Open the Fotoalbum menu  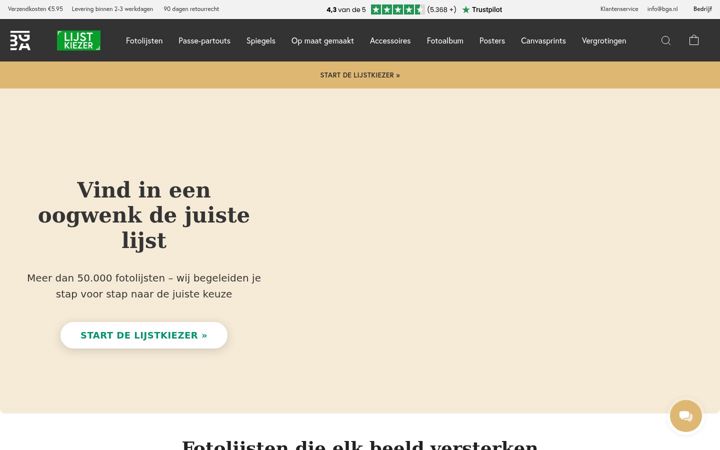(445, 41)
